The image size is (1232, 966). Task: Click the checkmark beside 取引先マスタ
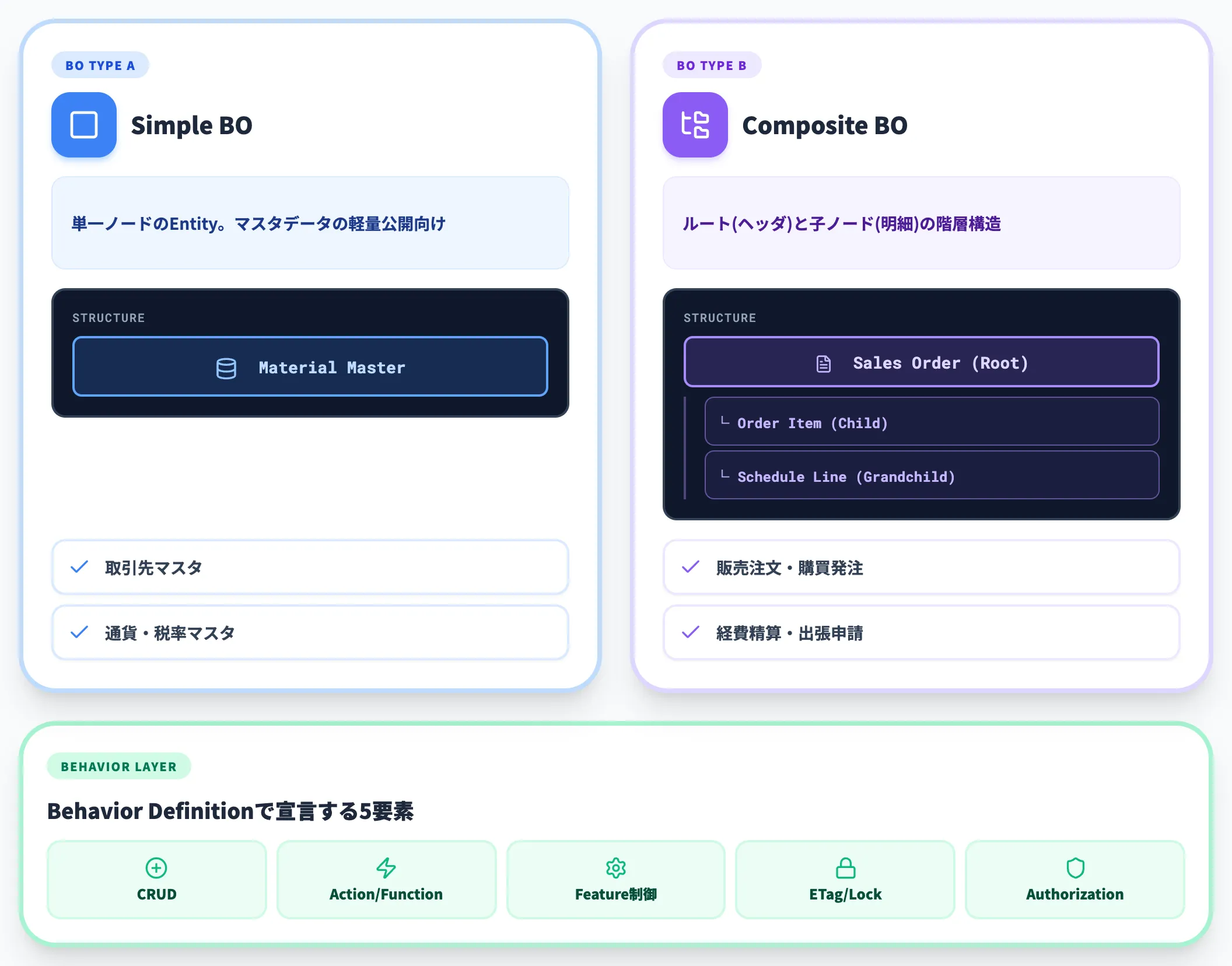[x=79, y=567]
